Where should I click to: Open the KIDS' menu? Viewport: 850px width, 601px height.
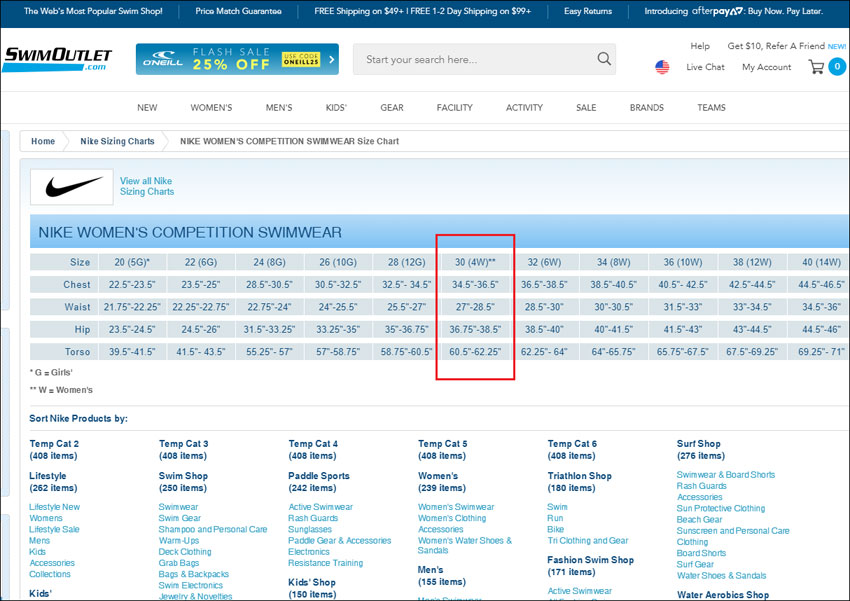(336, 108)
